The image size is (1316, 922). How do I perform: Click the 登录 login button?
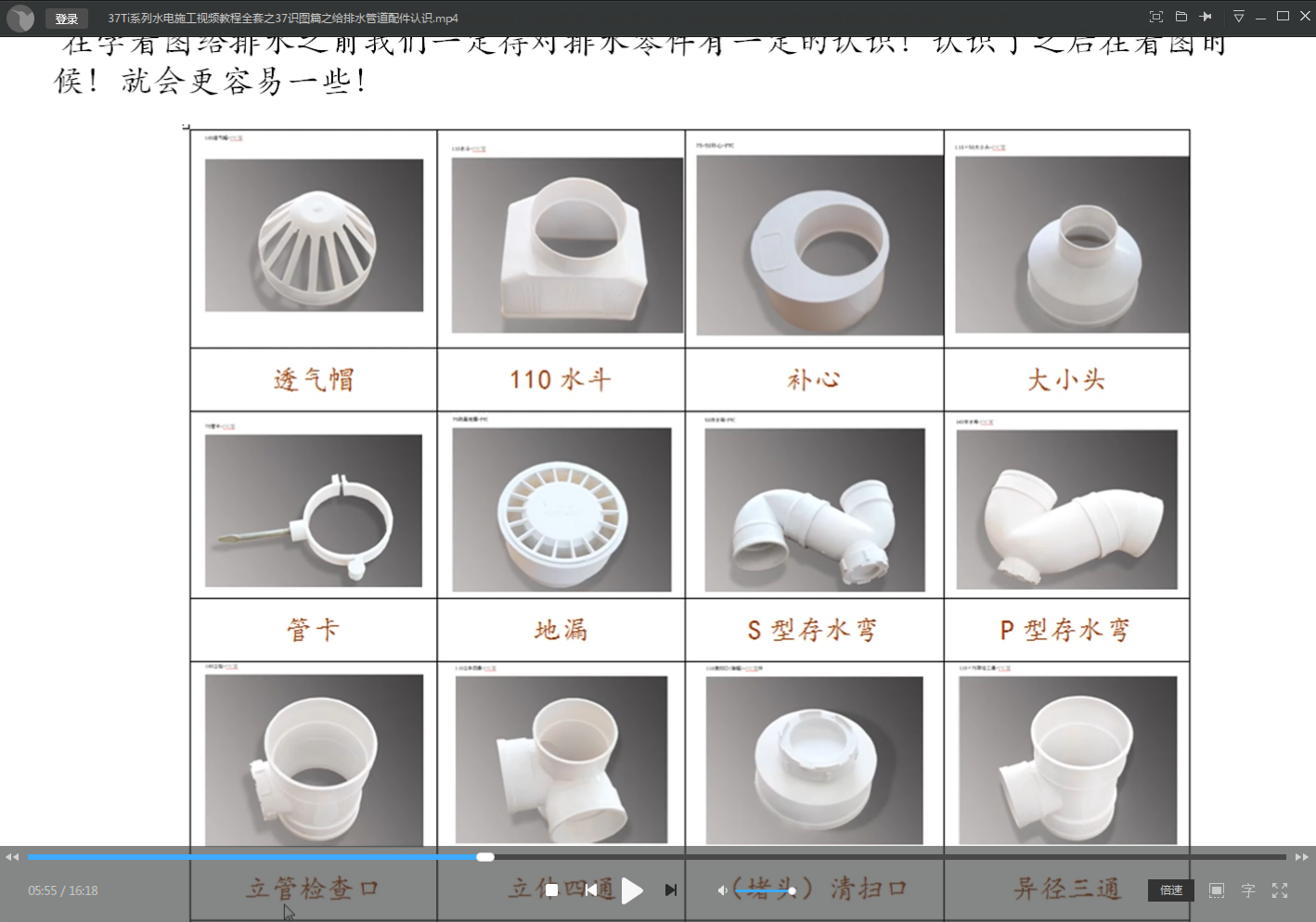tap(66, 19)
